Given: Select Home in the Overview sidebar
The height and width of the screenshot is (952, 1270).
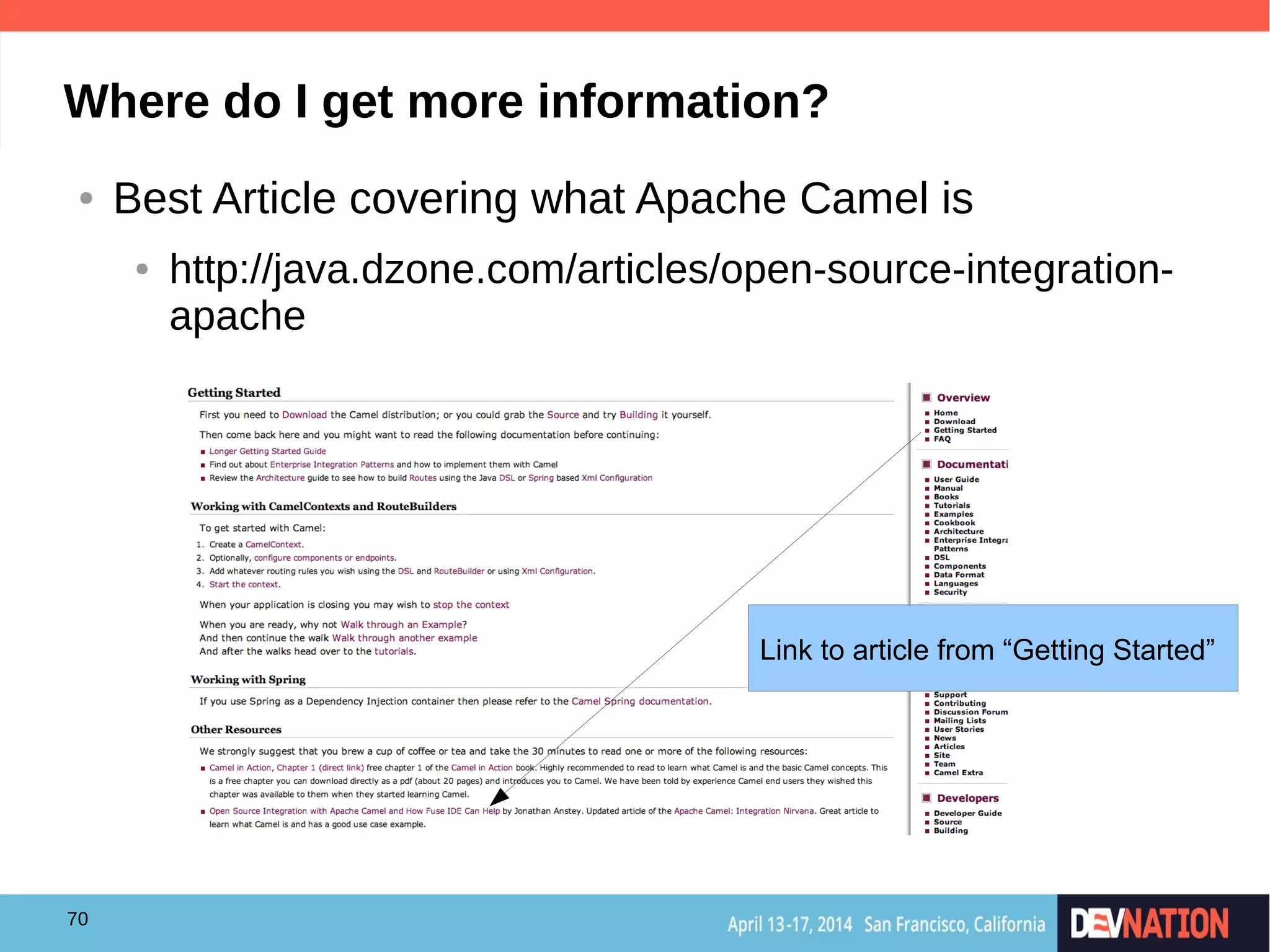Looking at the screenshot, I should (x=946, y=413).
